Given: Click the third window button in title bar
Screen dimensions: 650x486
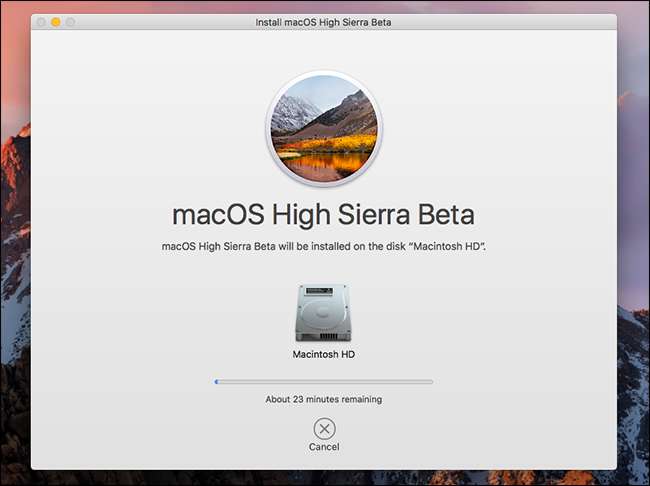Looking at the screenshot, I should [x=72, y=21].
